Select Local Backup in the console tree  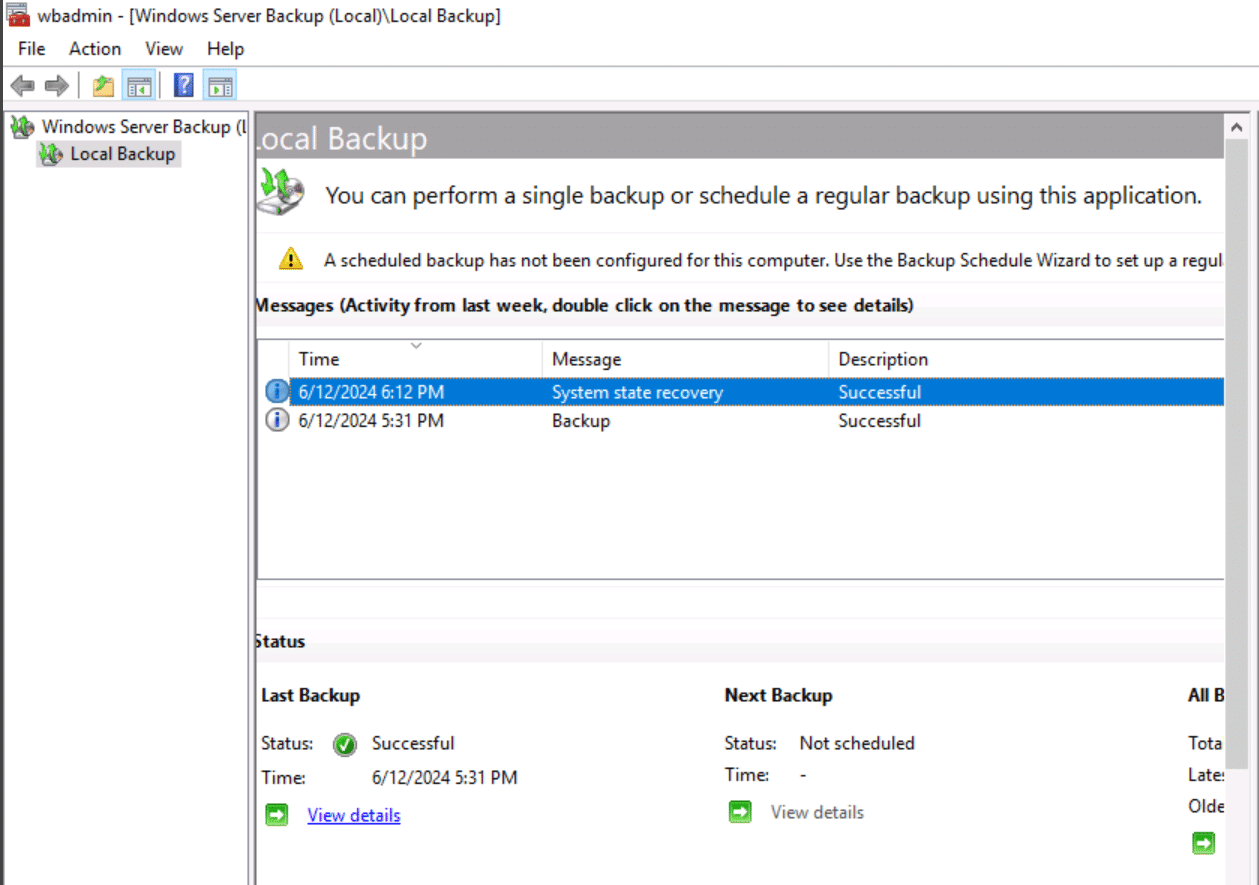pos(122,154)
